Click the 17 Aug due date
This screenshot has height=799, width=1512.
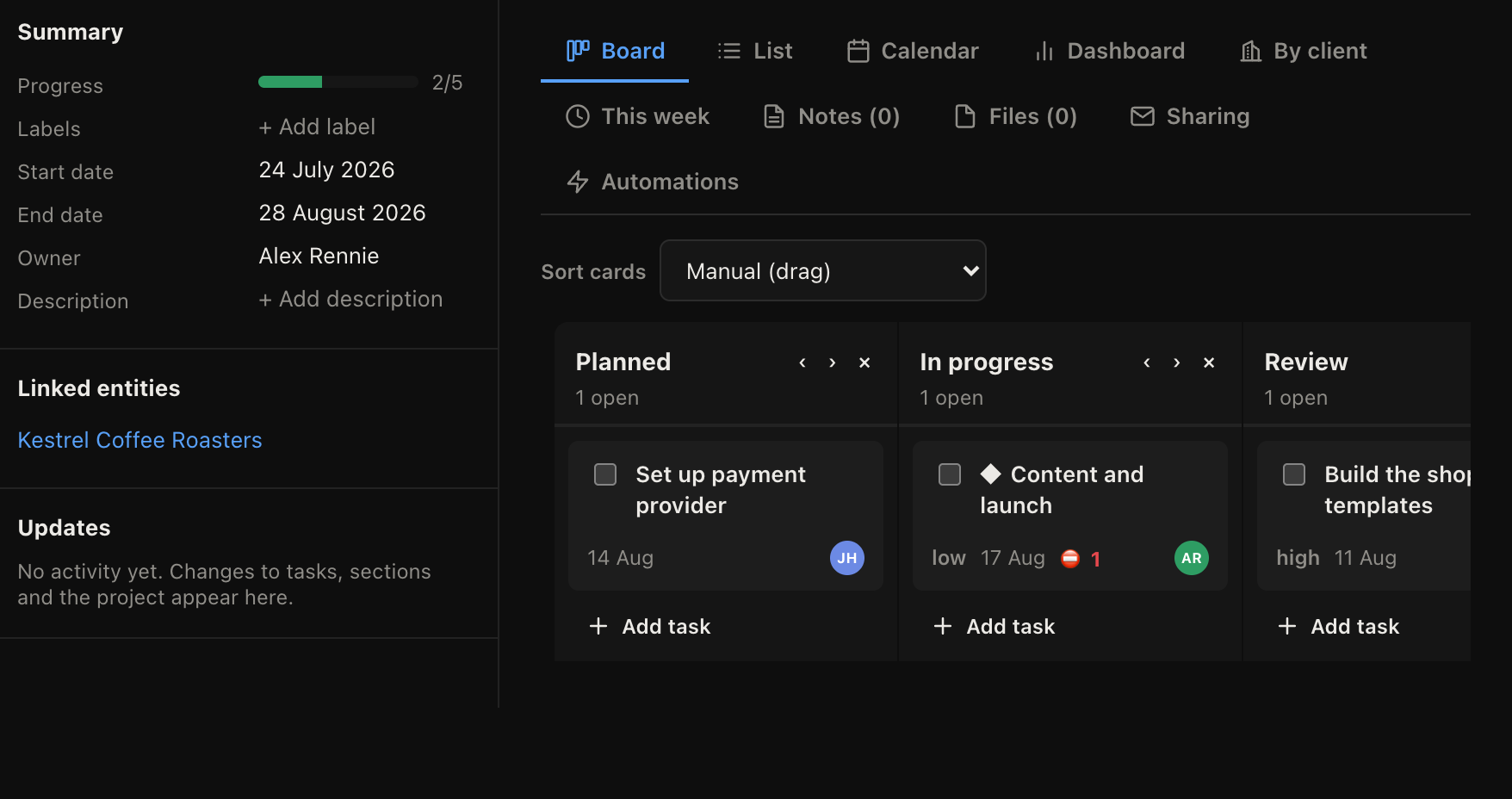click(x=1013, y=558)
